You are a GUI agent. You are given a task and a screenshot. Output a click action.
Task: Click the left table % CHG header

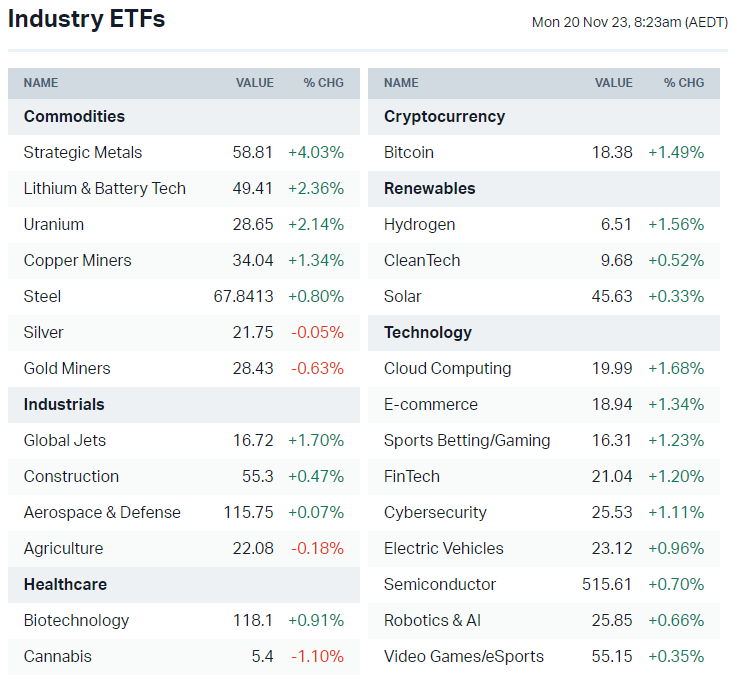324,83
